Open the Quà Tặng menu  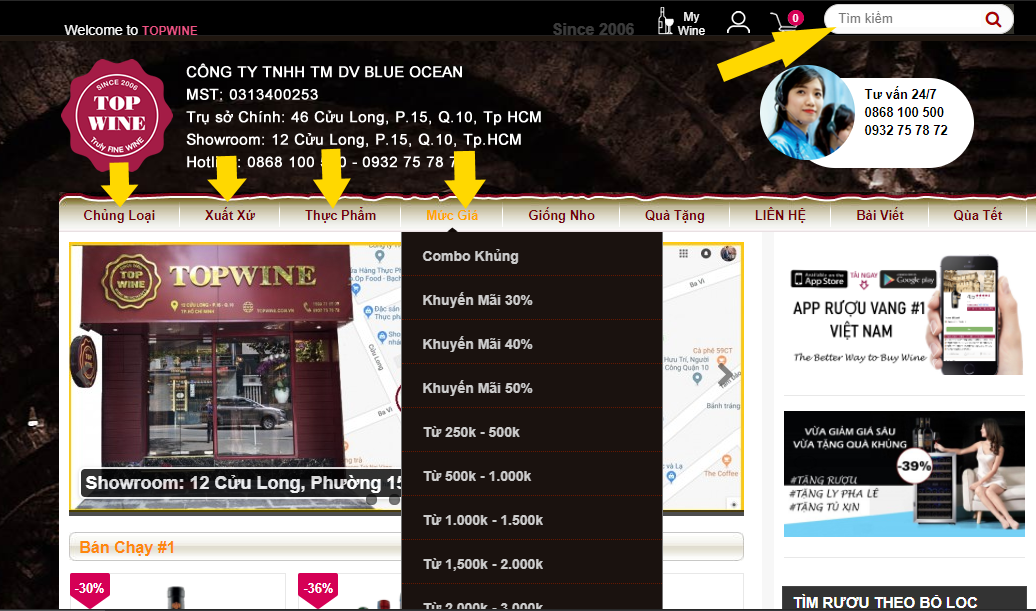pyautogui.click(x=675, y=215)
